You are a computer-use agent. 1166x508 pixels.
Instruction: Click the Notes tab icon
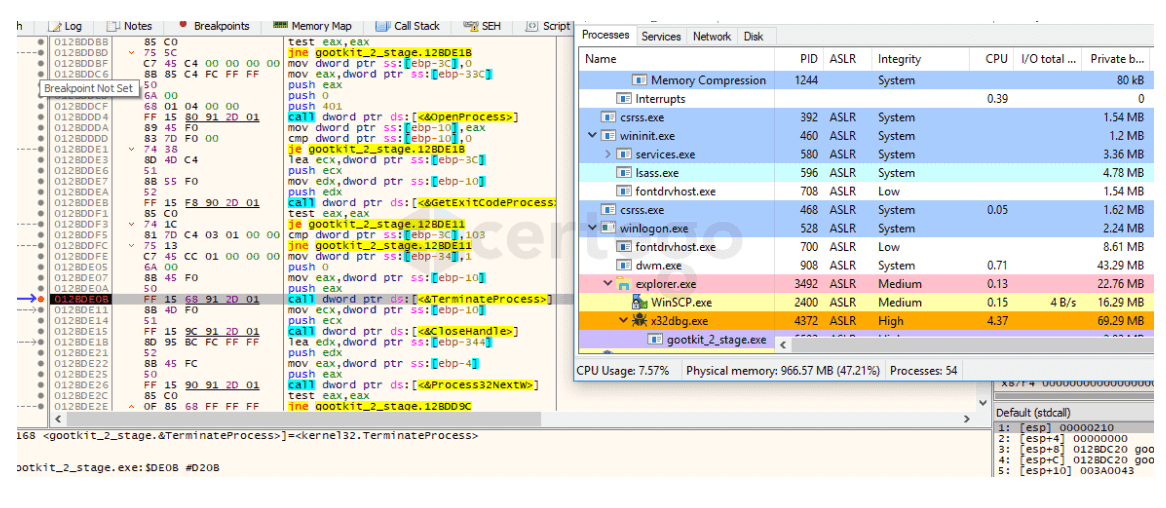point(114,26)
